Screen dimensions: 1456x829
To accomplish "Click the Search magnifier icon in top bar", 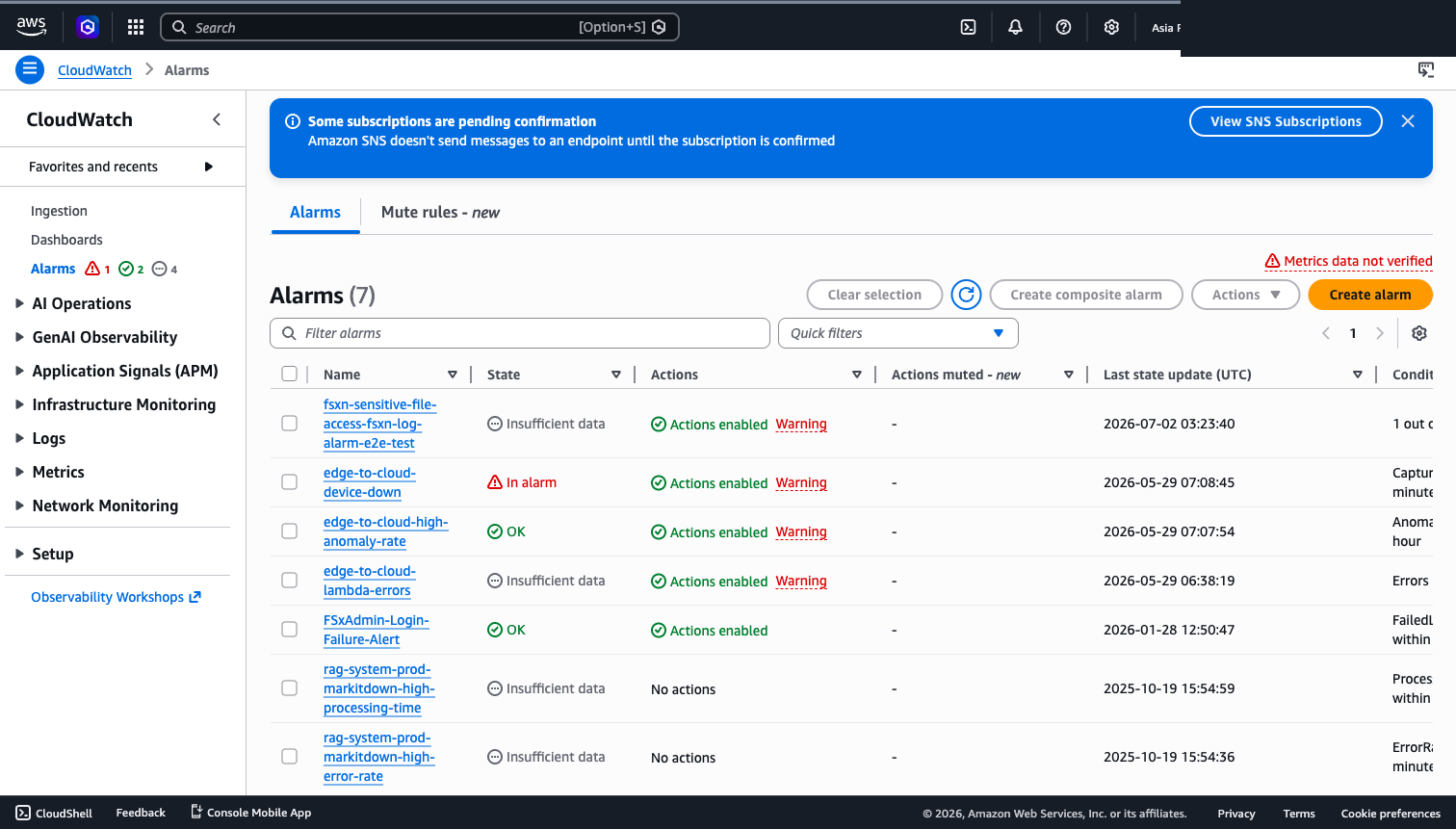I will pos(179,27).
